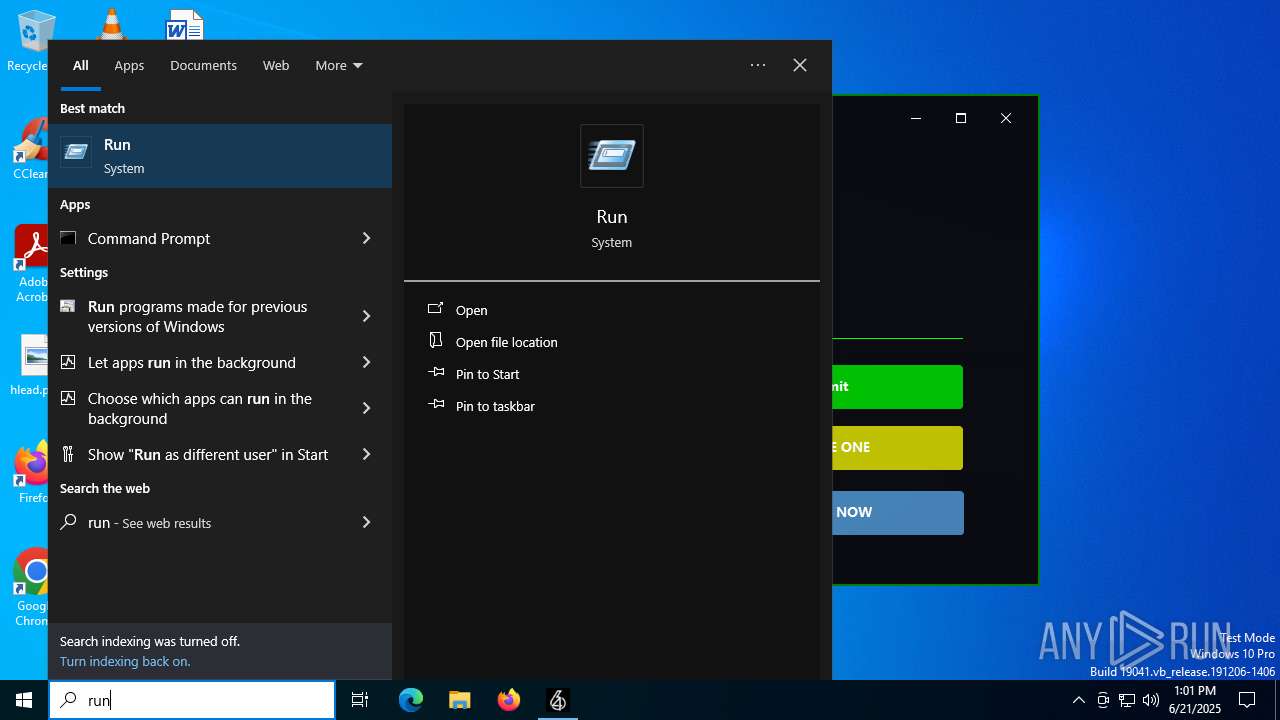Click the blue NOW button in background window
This screenshot has height=720, width=1280.
tap(897, 512)
